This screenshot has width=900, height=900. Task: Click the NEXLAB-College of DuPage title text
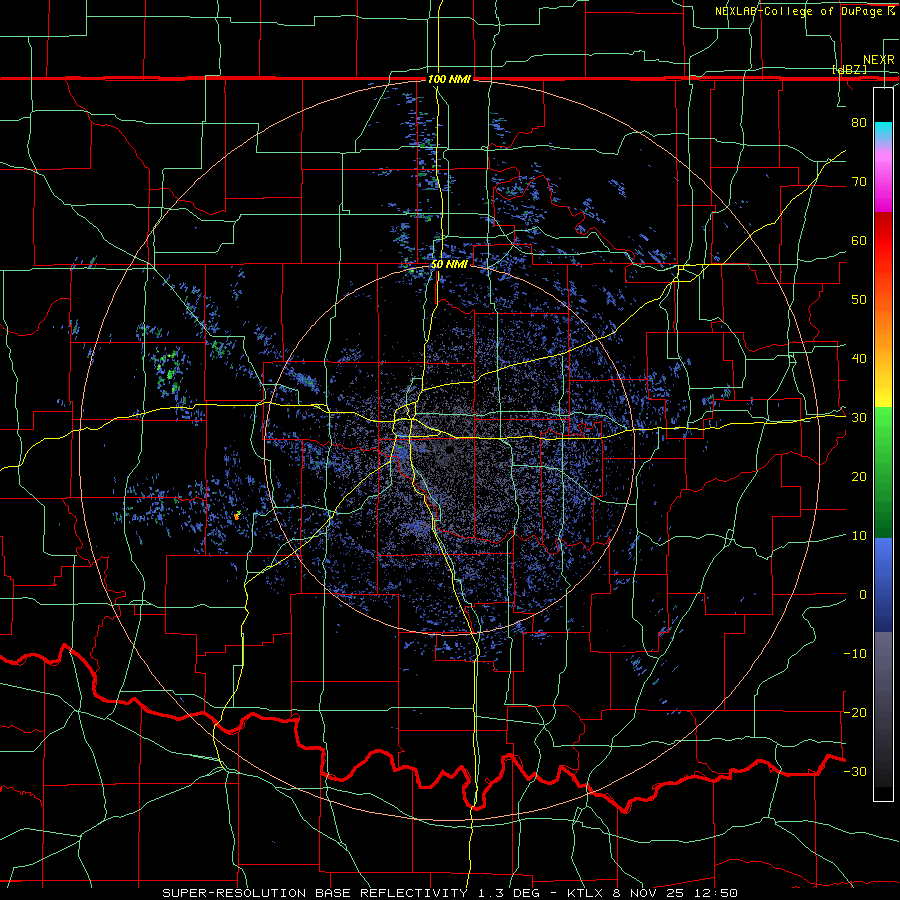click(800, 11)
